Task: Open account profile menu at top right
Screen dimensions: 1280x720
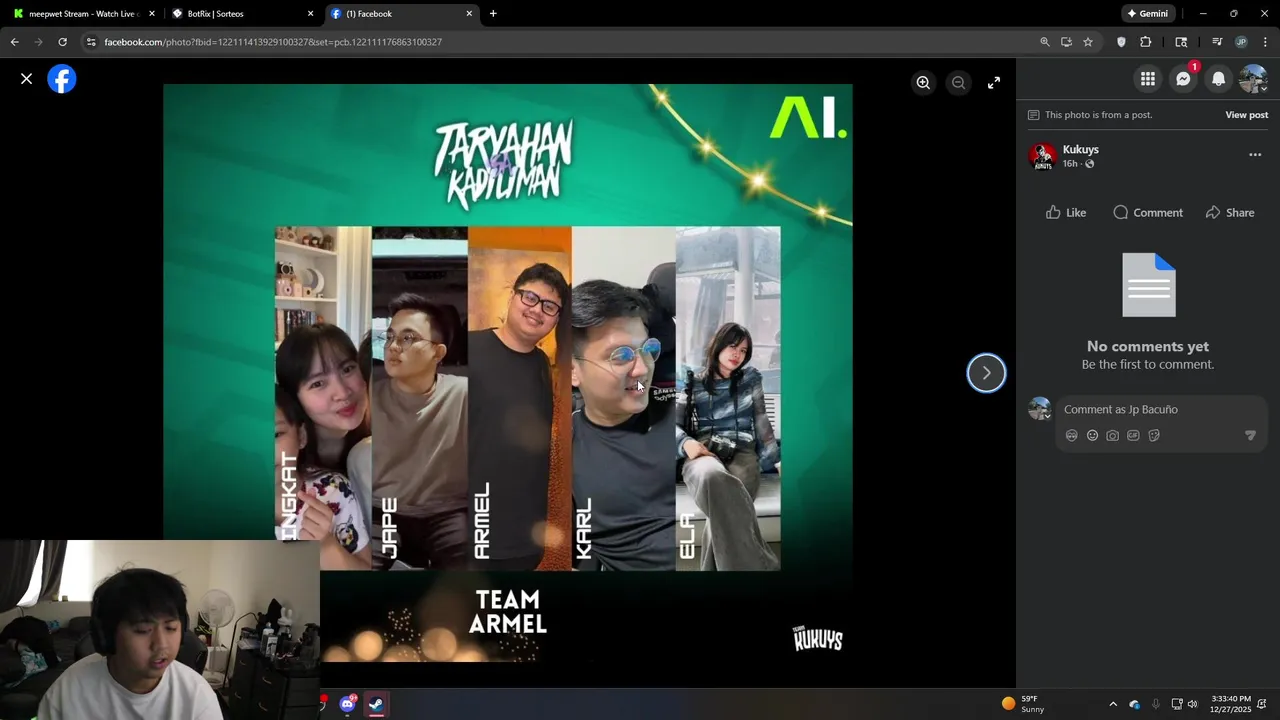Action: click(1253, 79)
